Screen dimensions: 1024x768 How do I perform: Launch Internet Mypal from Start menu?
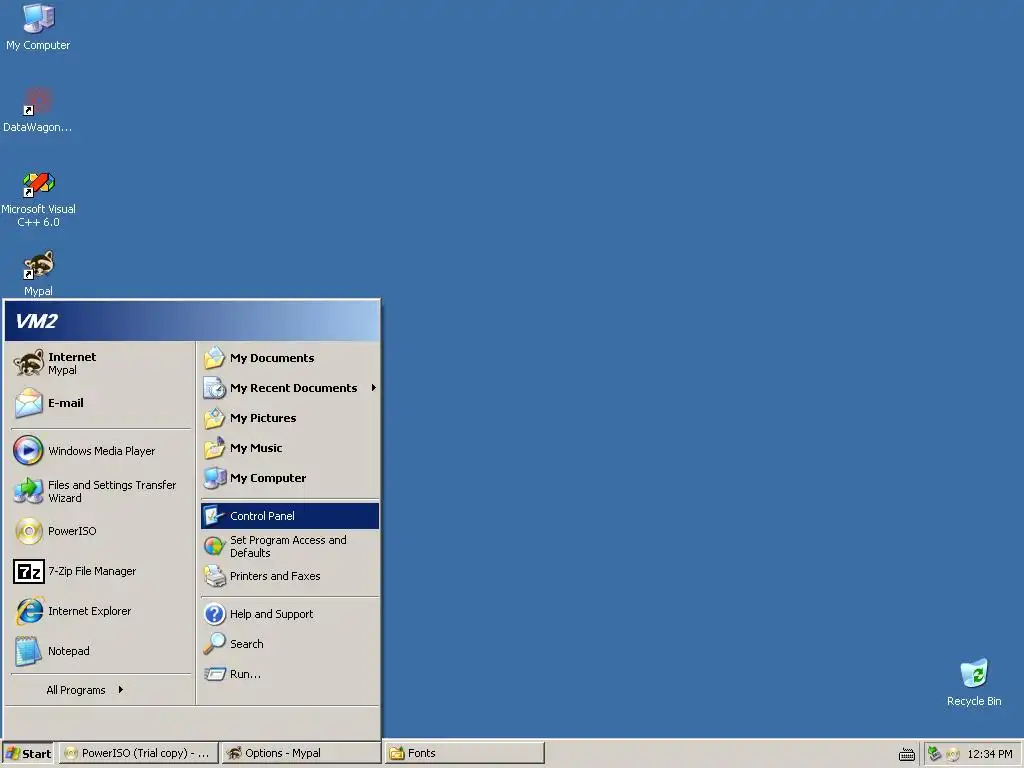(x=101, y=363)
